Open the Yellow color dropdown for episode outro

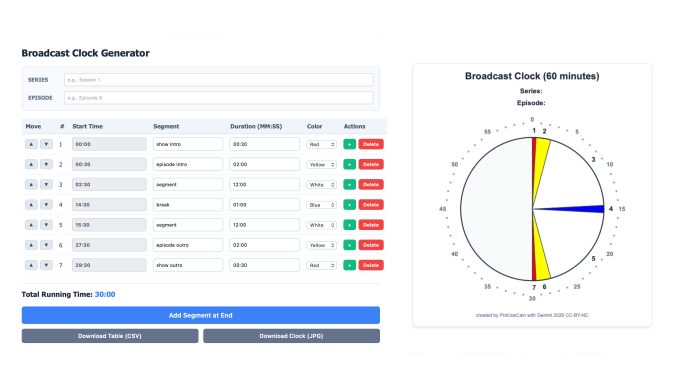(321, 245)
